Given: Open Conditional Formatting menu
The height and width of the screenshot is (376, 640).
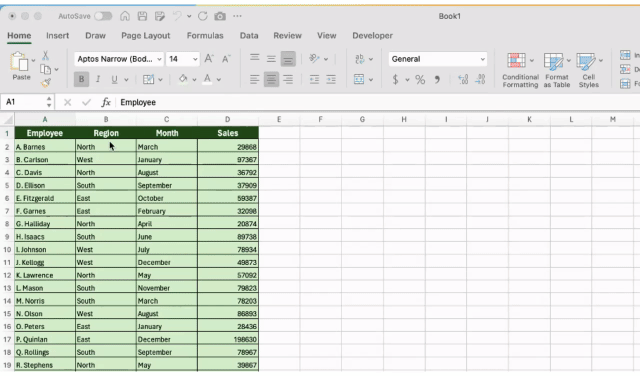Looking at the screenshot, I should [x=520, y=70].
